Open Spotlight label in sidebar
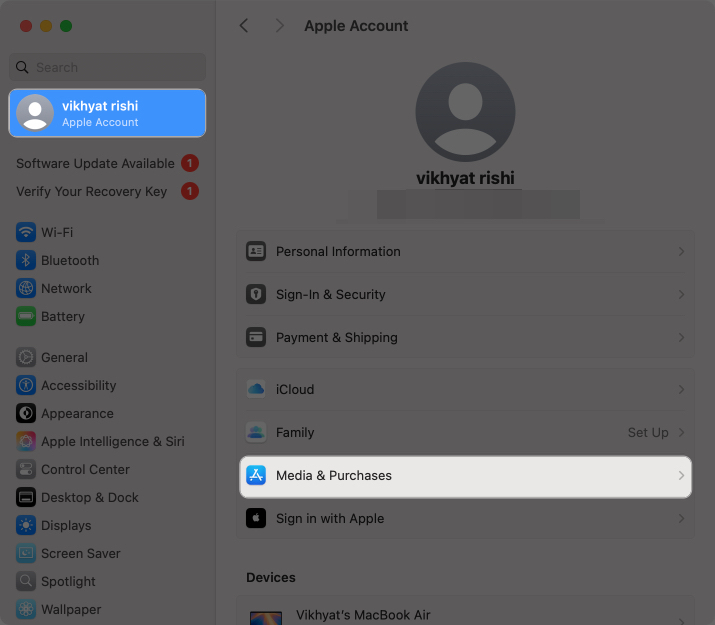The height and width of the screenshot is (625, 715). [x=68, y=581]
